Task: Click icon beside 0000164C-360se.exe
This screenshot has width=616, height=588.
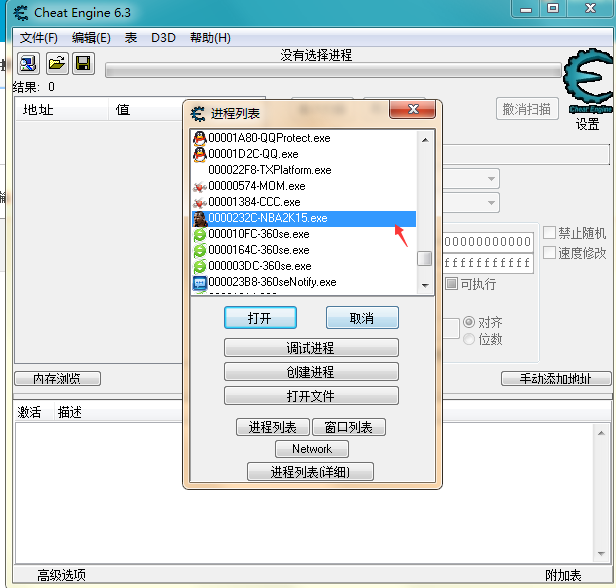Action: pos(200,251)
